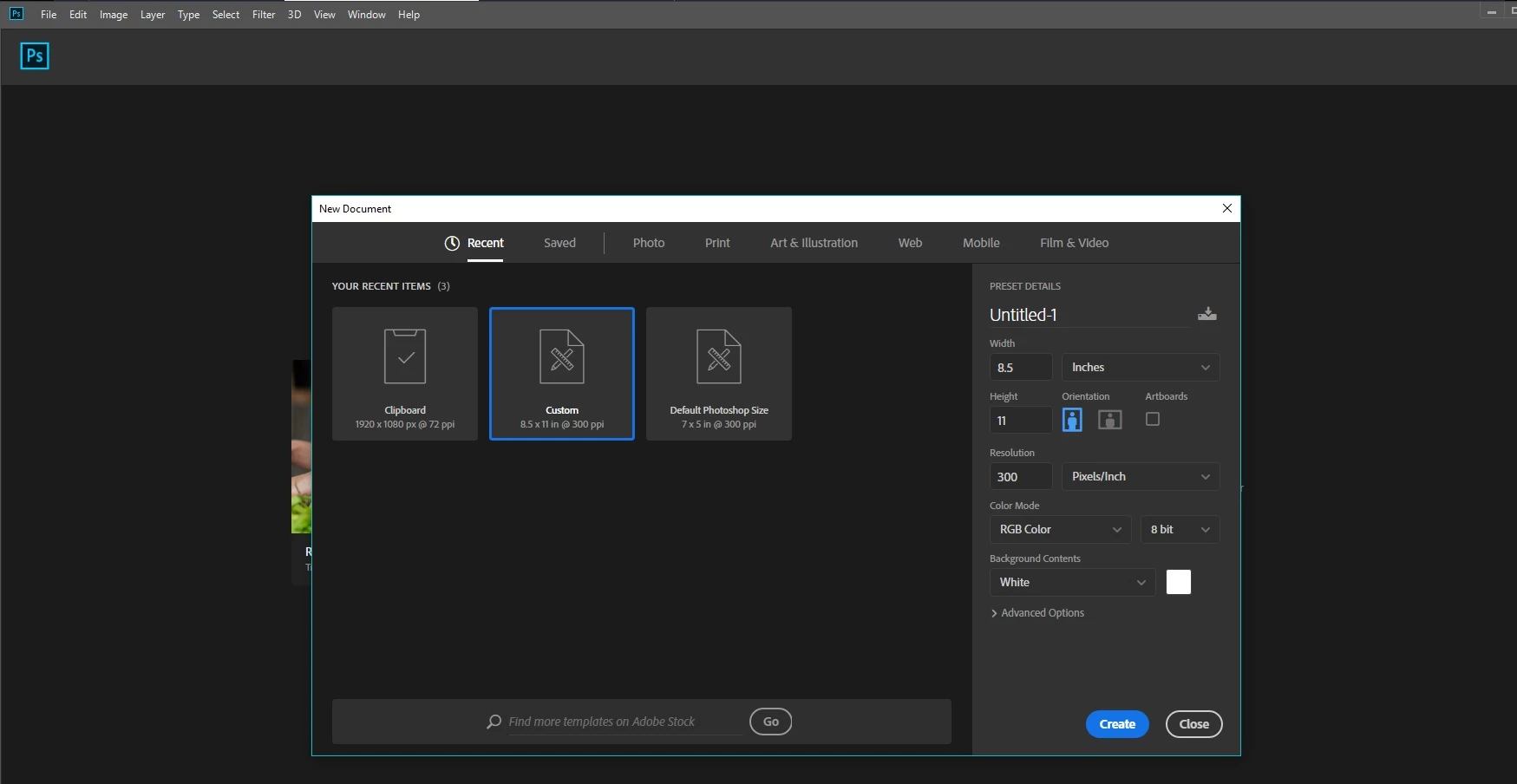Click the Create button

coord(1117,724)
